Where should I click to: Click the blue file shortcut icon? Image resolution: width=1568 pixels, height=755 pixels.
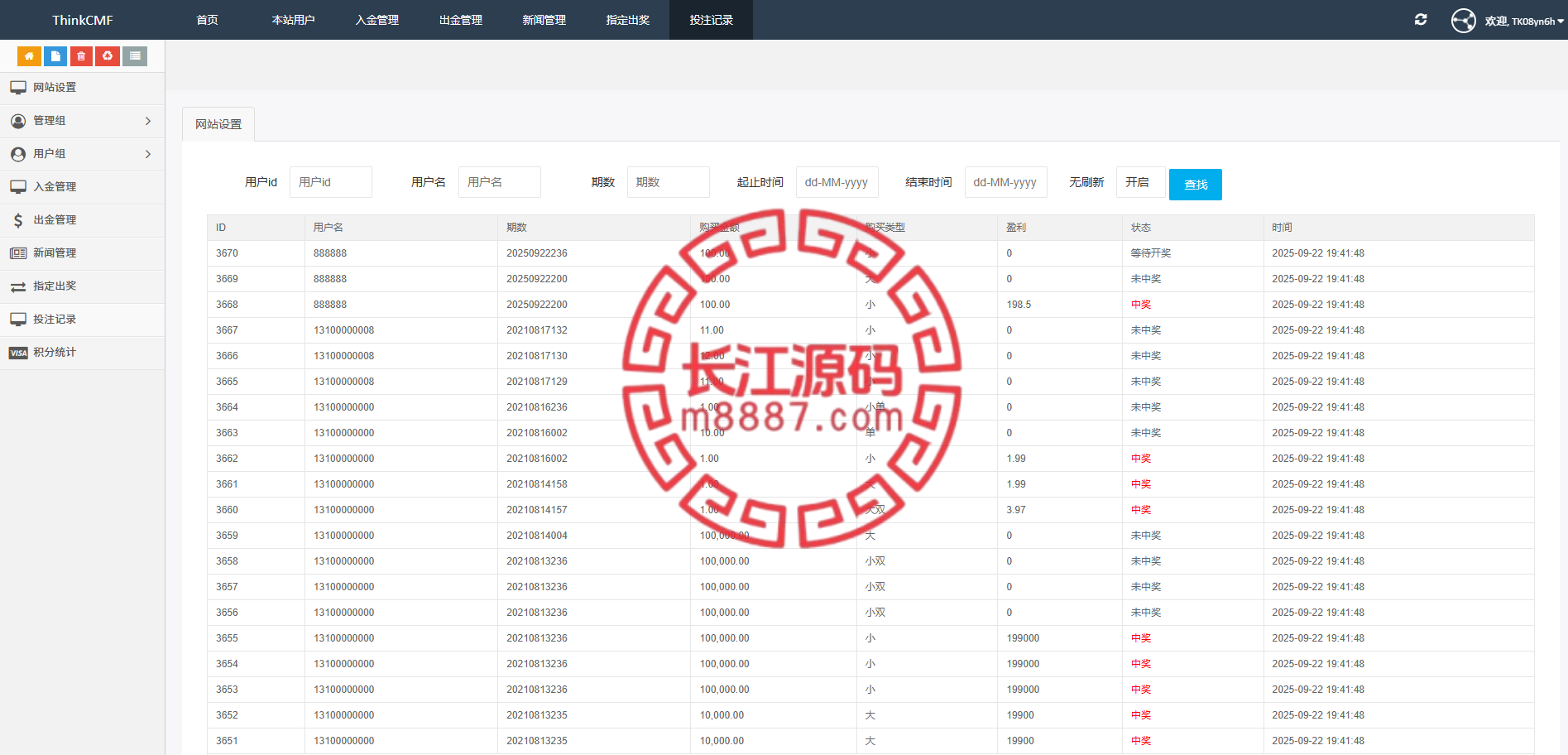[55, 56]
